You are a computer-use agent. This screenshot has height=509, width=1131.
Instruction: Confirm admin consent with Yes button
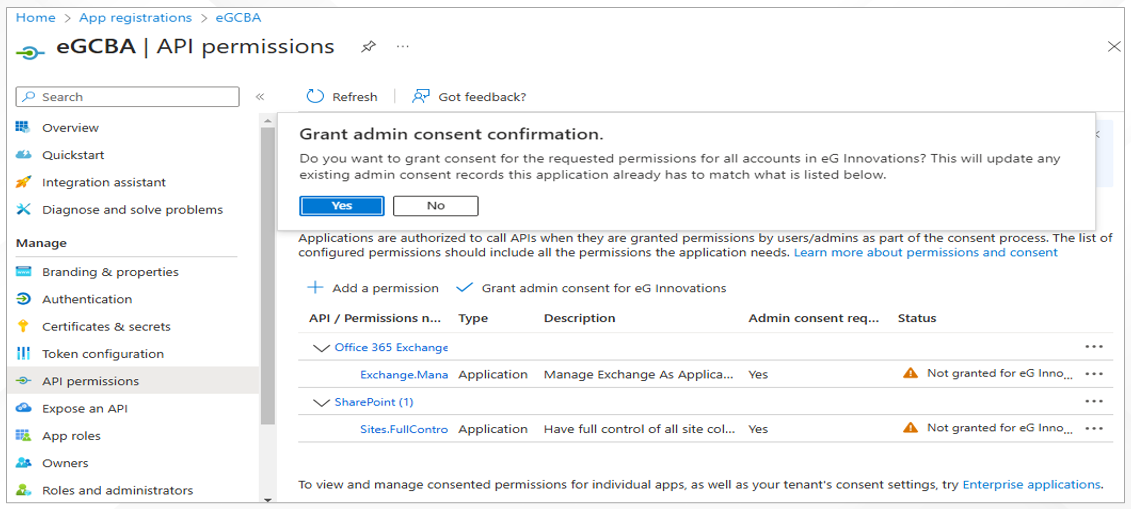point(342,205)
